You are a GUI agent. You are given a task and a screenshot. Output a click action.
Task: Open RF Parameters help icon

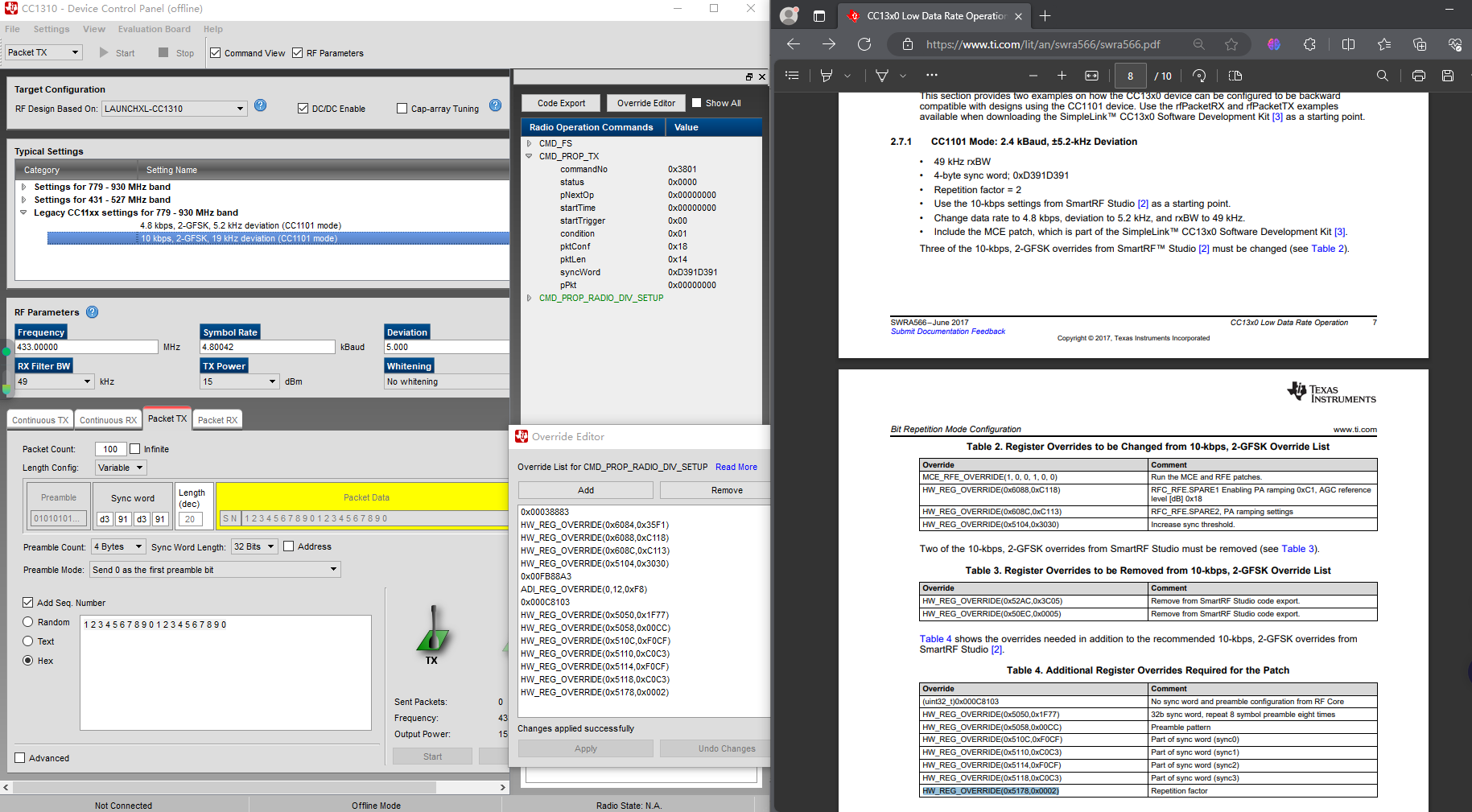(x=93, y=312)
